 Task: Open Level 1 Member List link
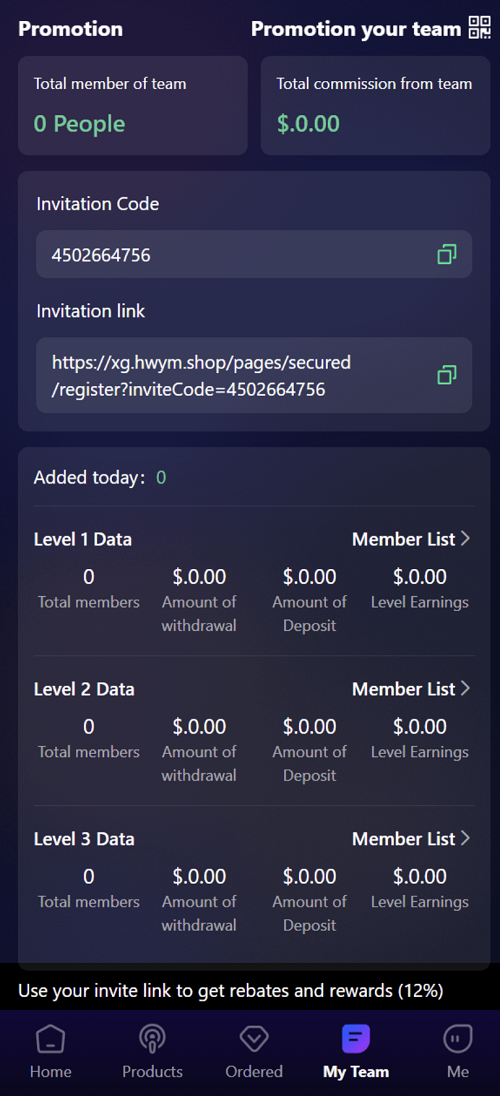pyautogui.click(x=403, y=539)
